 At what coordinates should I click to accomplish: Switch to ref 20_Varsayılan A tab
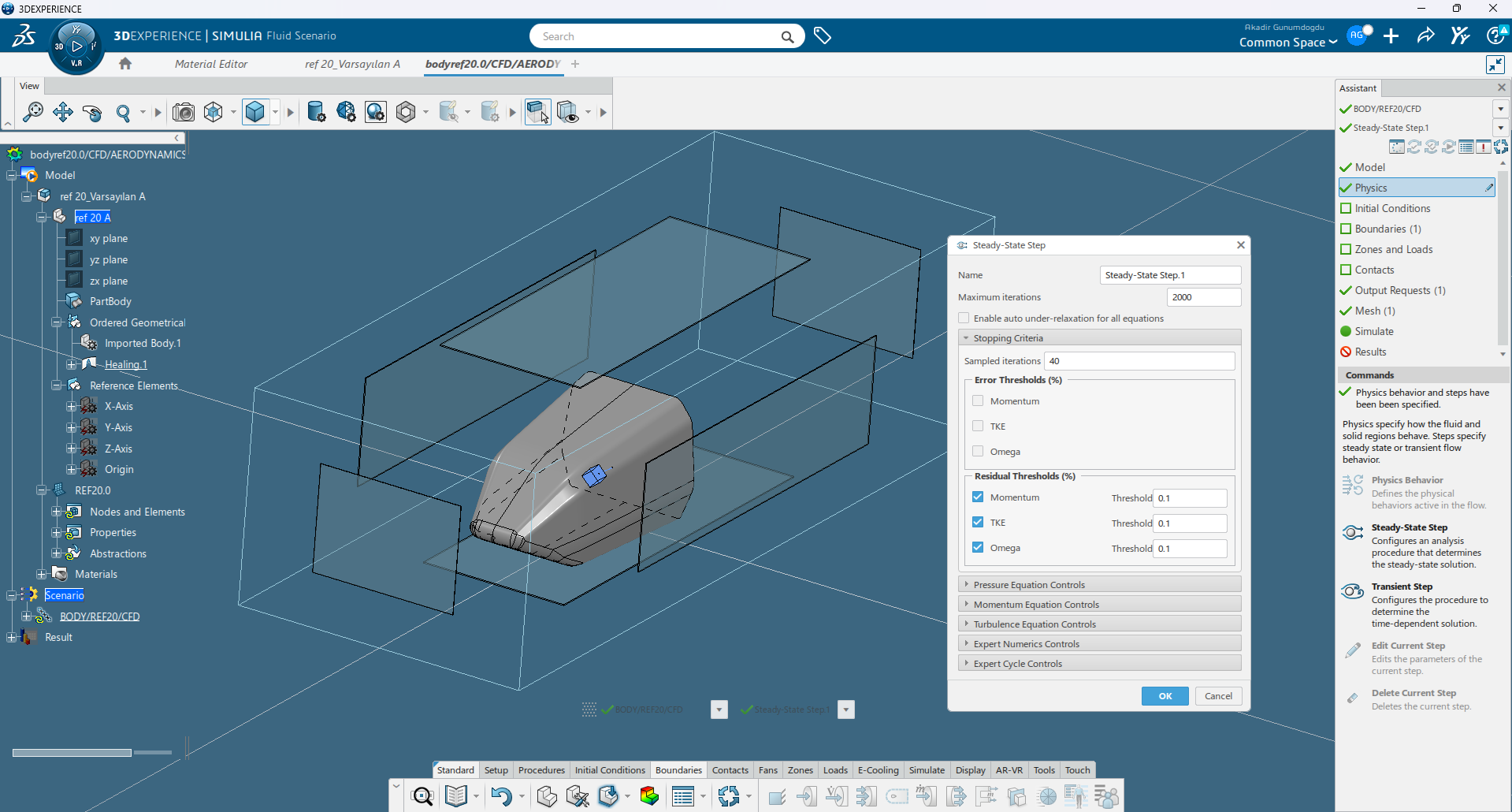click(352, 64)
